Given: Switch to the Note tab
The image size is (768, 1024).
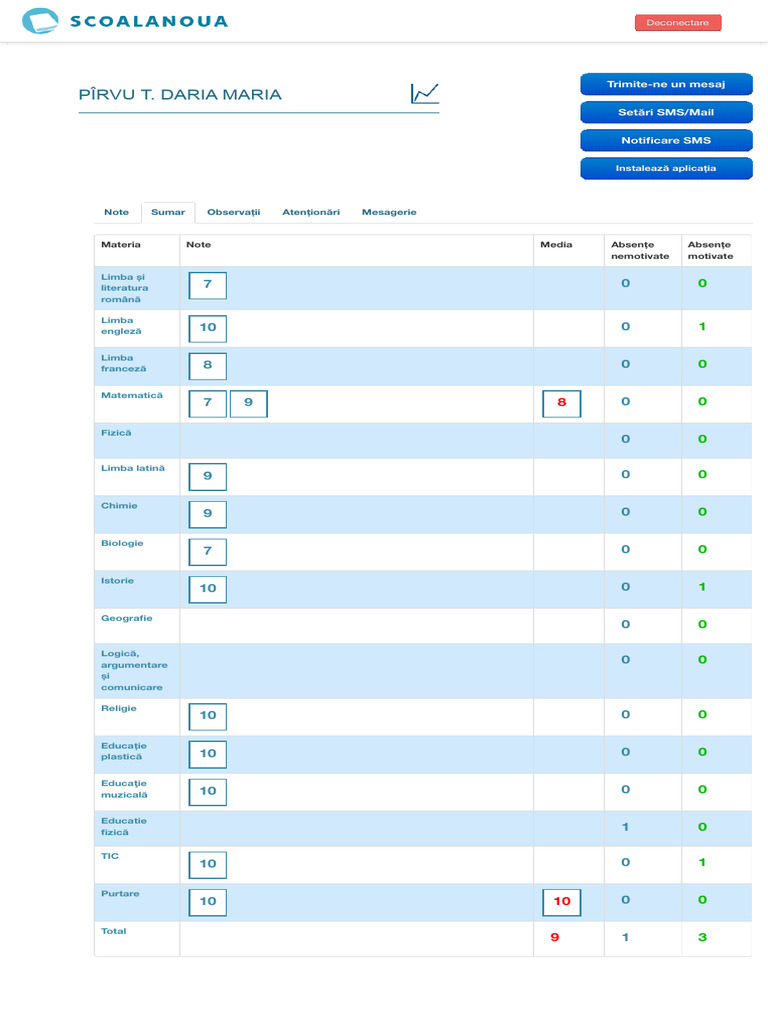Looking at the screenshot, I should (116, 212).
